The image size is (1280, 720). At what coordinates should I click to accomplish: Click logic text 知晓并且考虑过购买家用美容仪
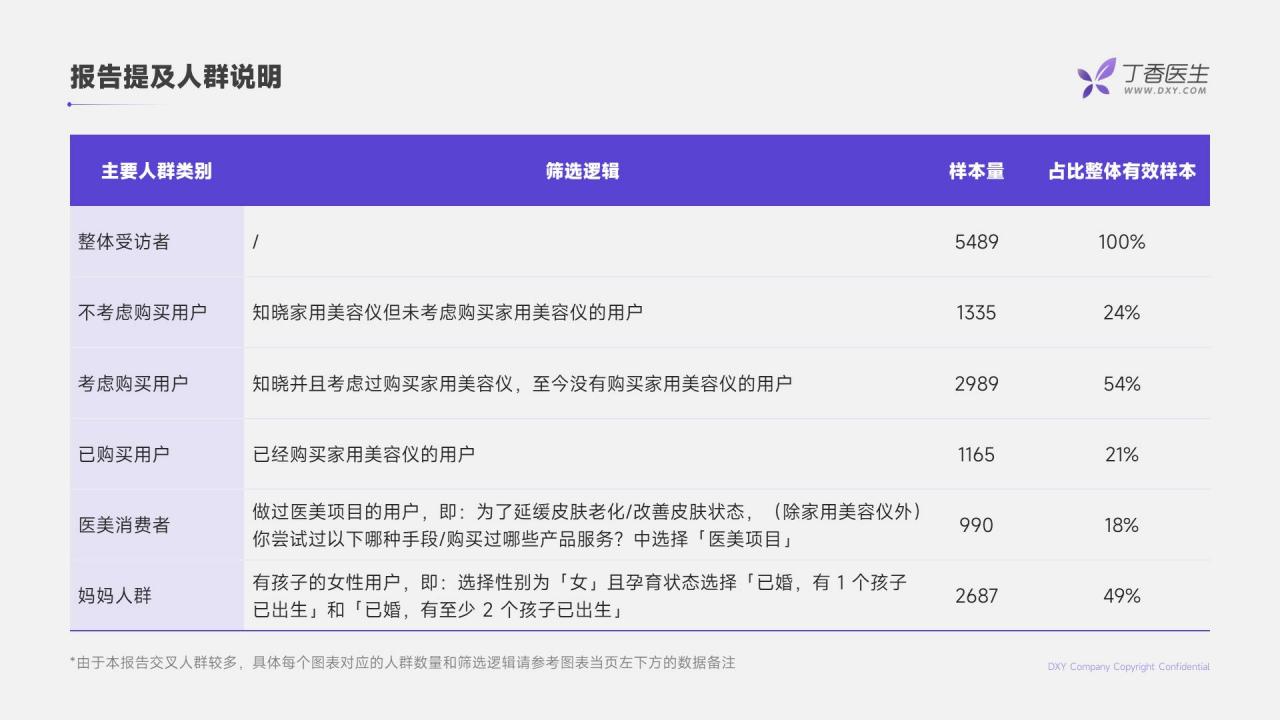coord(522,383)
